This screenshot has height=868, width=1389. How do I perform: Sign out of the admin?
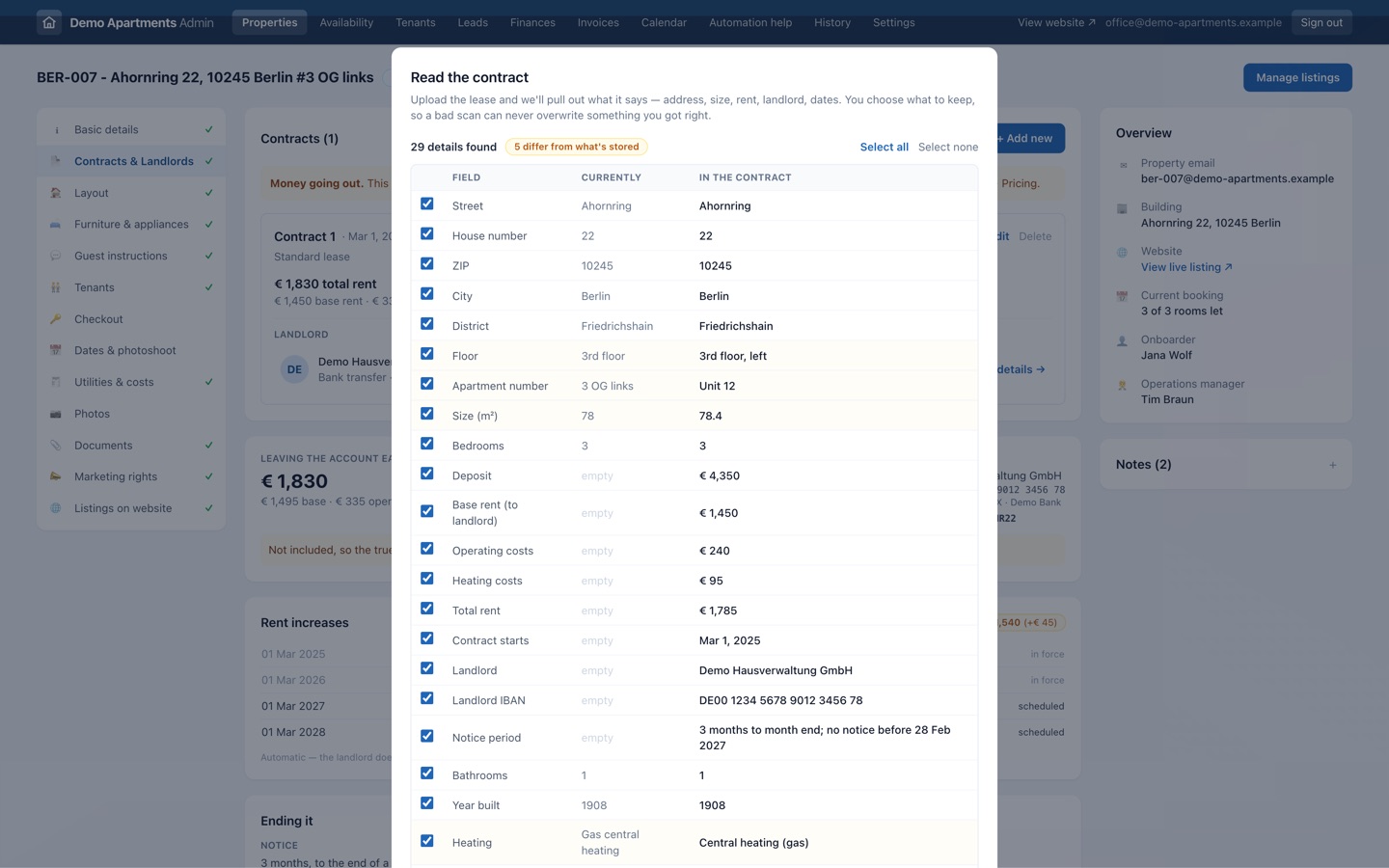pos(1321,22)
